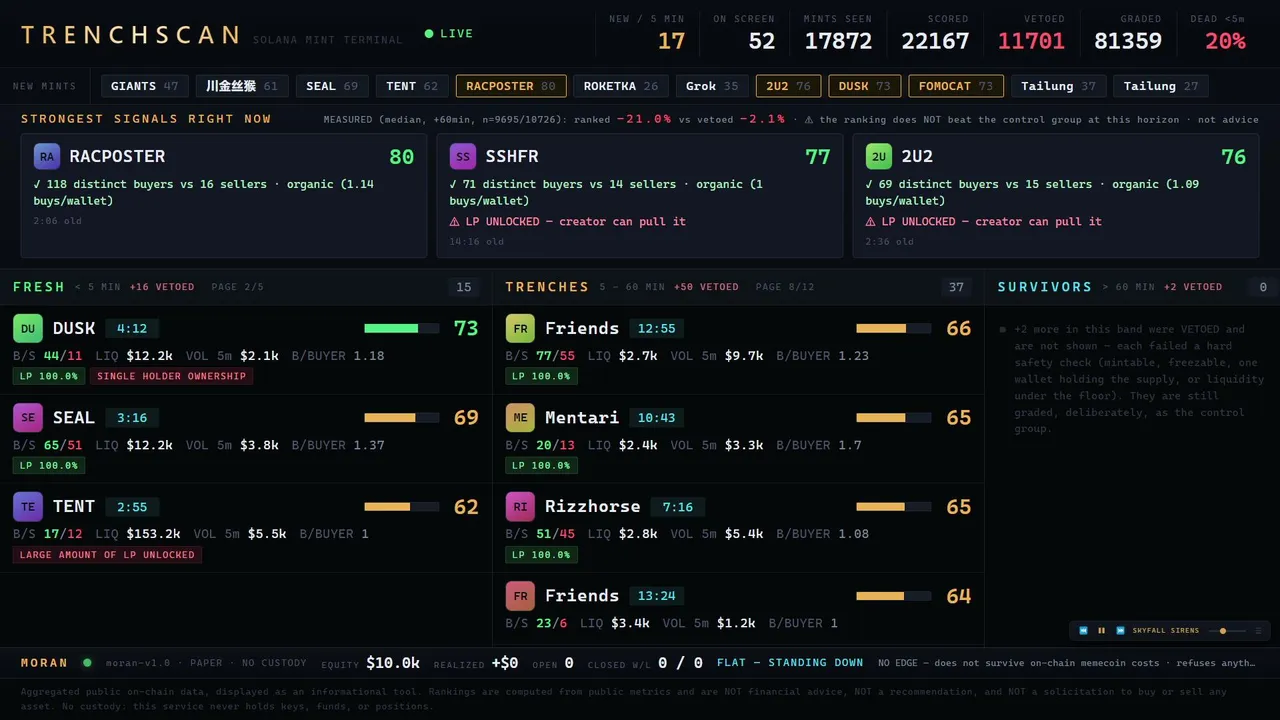
Task: Click the TRENCHES count badge 37
Action: coord(956,287)
